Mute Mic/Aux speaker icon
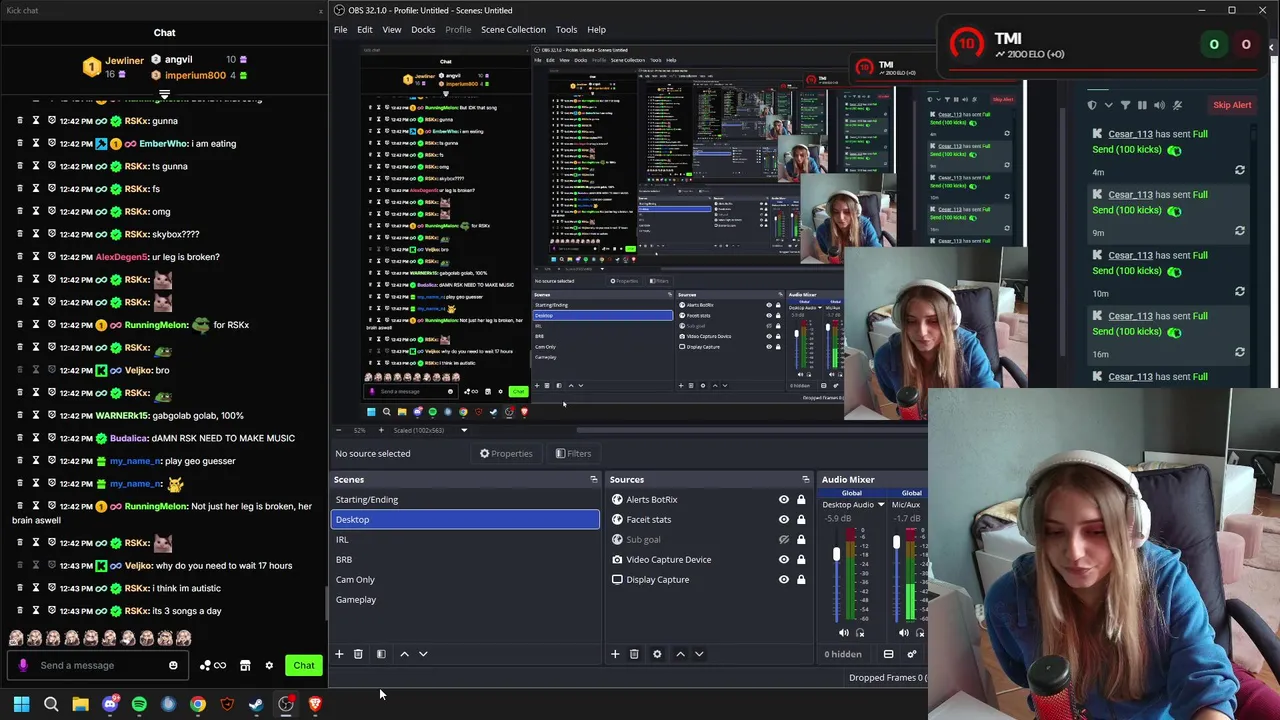This screenshot has width=1280, height=720. [903, 632]
